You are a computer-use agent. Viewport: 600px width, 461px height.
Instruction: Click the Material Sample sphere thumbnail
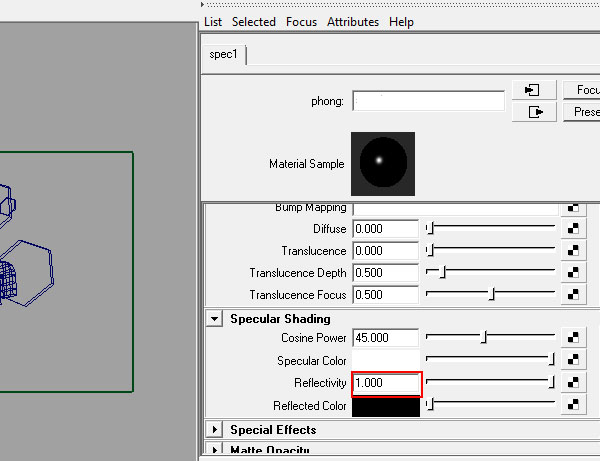pos(383,164)
